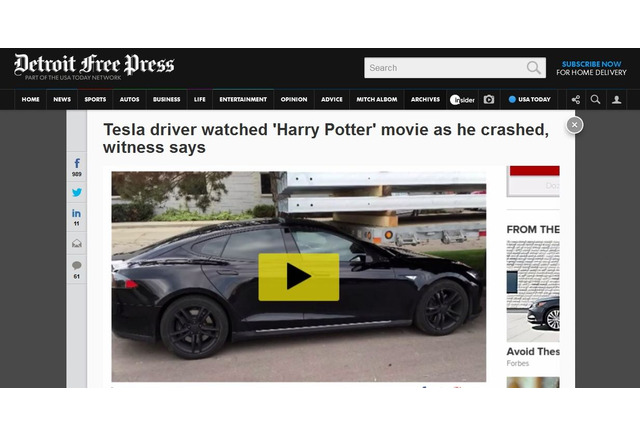Viewport: 640px width, 437px height.
Task: Play the Tesla crash video
Action: [x=299, y=277]
